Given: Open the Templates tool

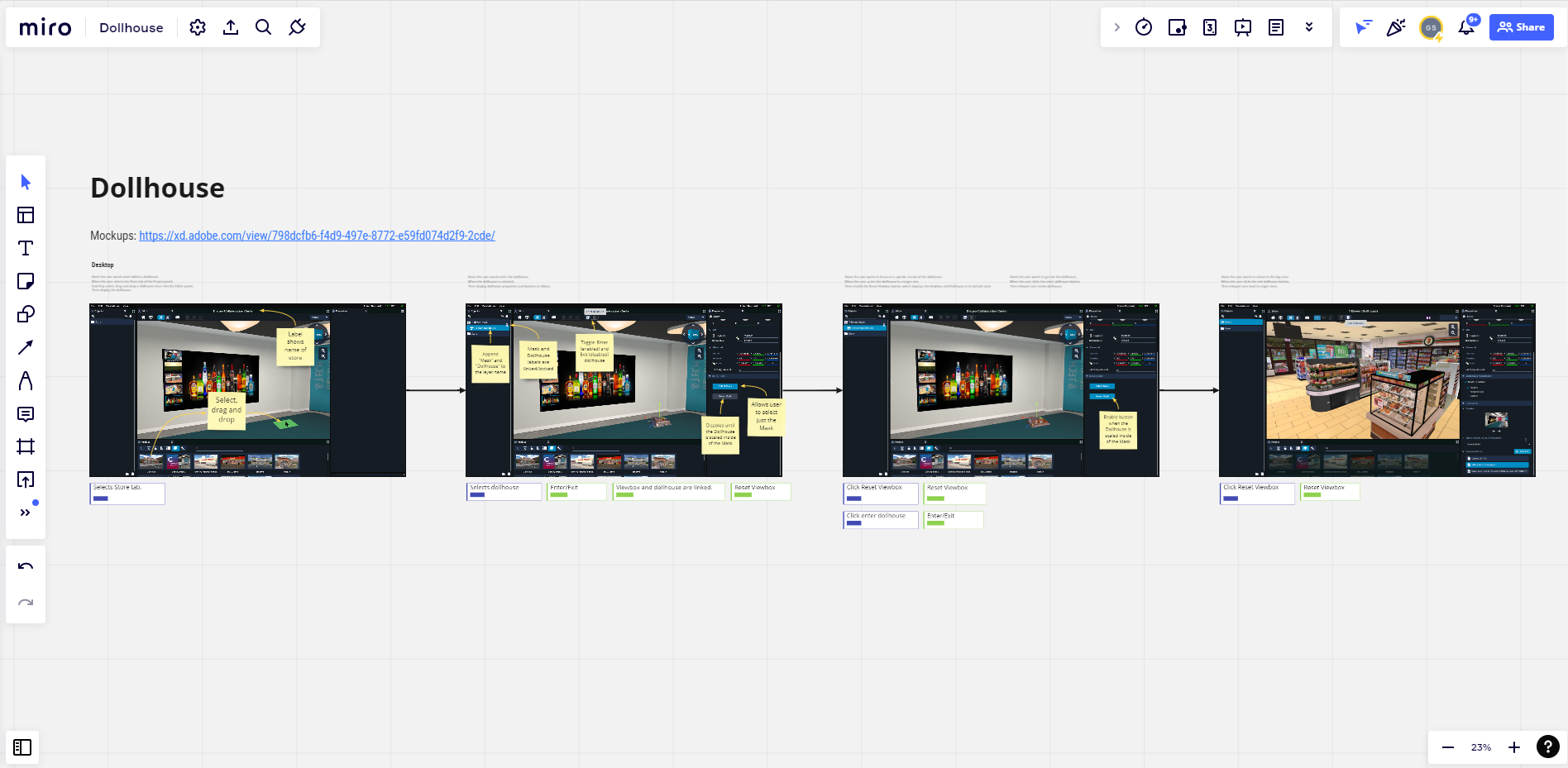Looking at the screenshot, I should [26, 215].
